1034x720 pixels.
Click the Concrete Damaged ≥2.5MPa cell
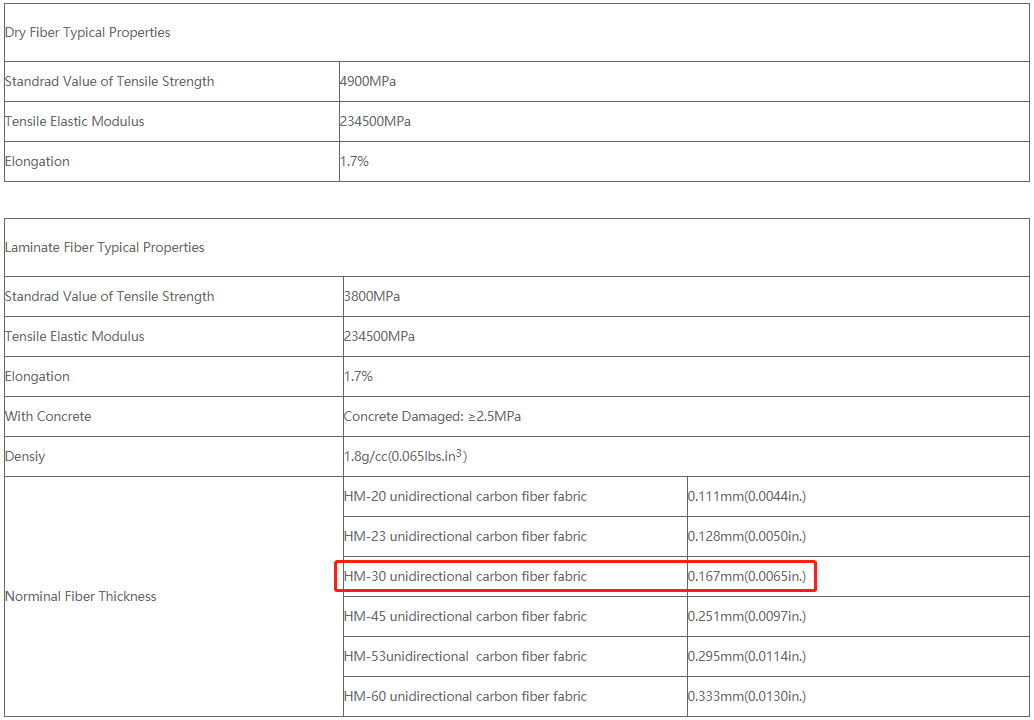click(432, 417)
